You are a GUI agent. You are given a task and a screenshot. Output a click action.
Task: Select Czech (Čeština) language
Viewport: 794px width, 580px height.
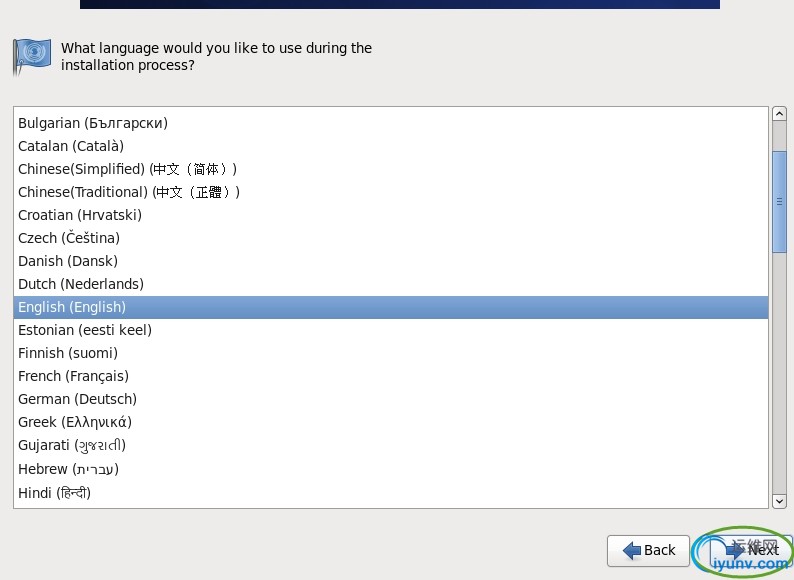pyautogui.click(x=391, y=238)
